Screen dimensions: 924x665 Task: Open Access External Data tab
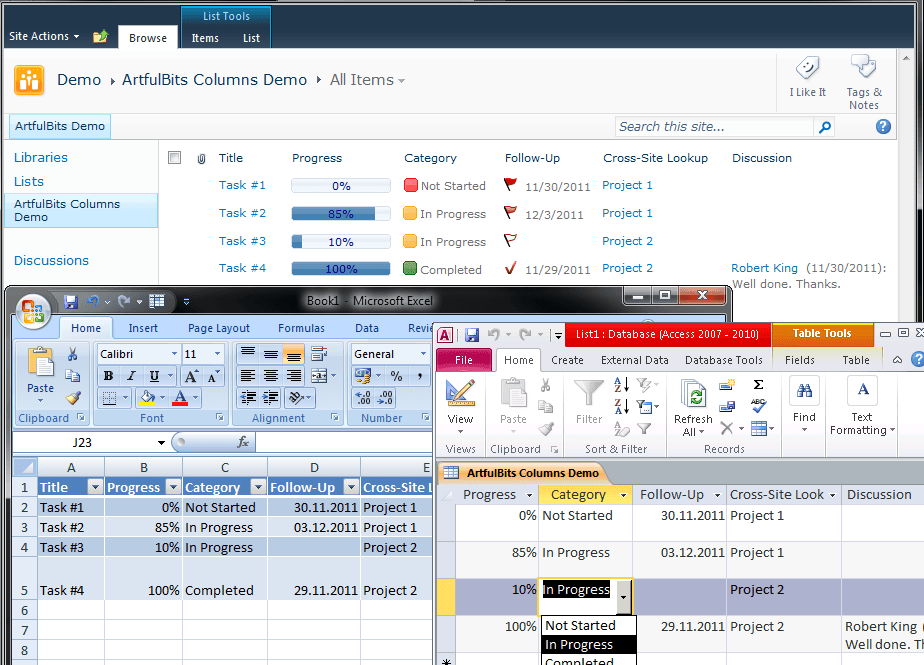635,360
